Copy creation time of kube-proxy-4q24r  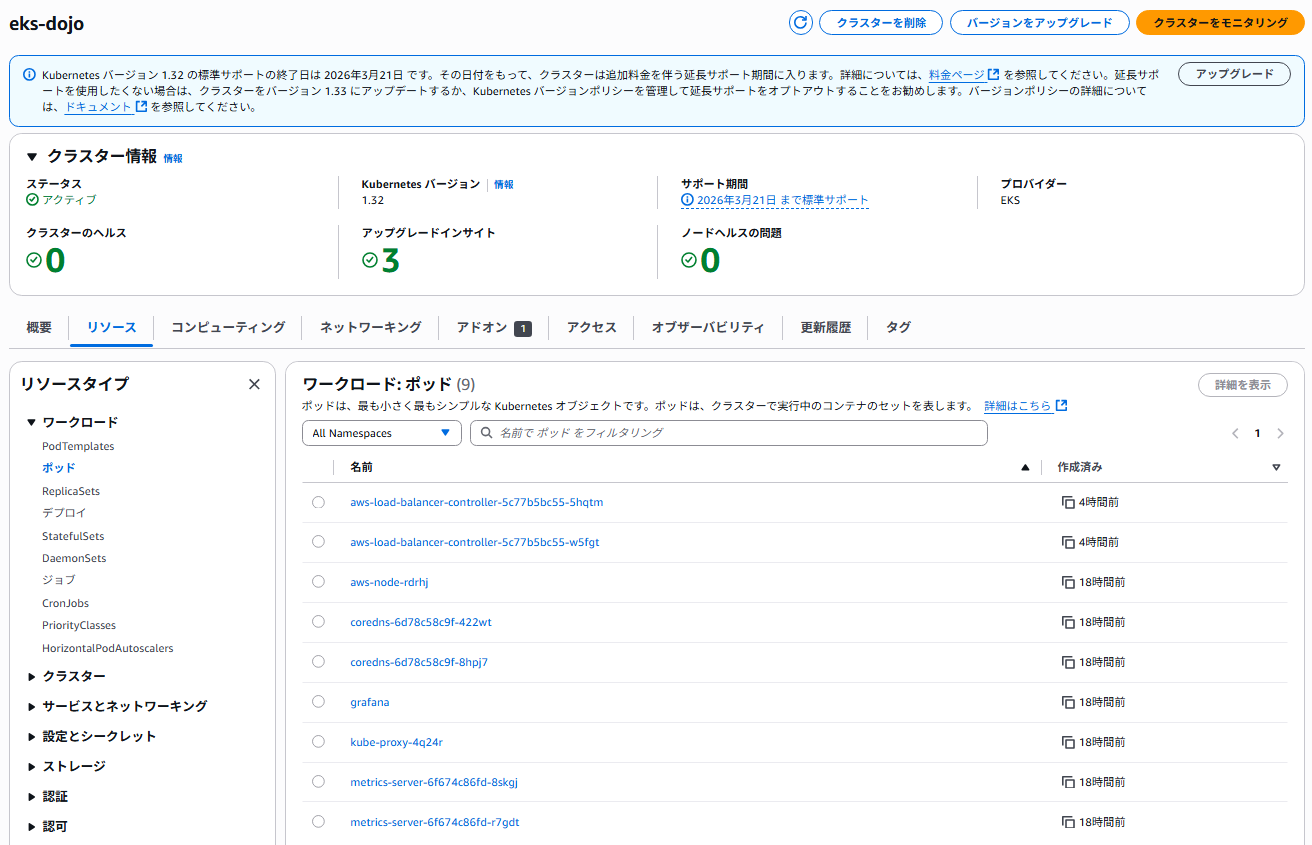(x=1068, y=742)
